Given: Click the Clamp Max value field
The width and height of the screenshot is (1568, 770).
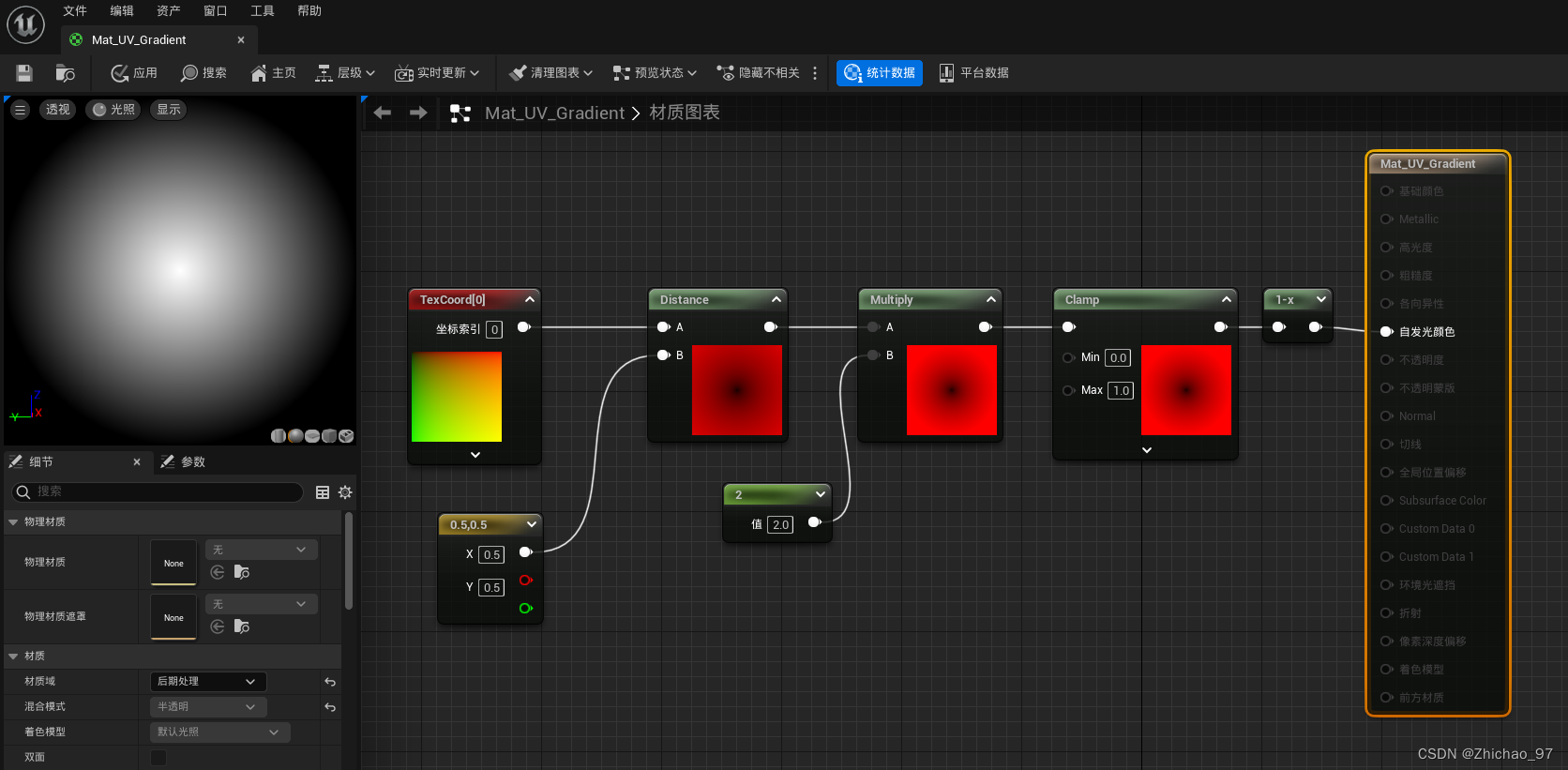Looking at the screenshot, I should (x=1121, y=390).
